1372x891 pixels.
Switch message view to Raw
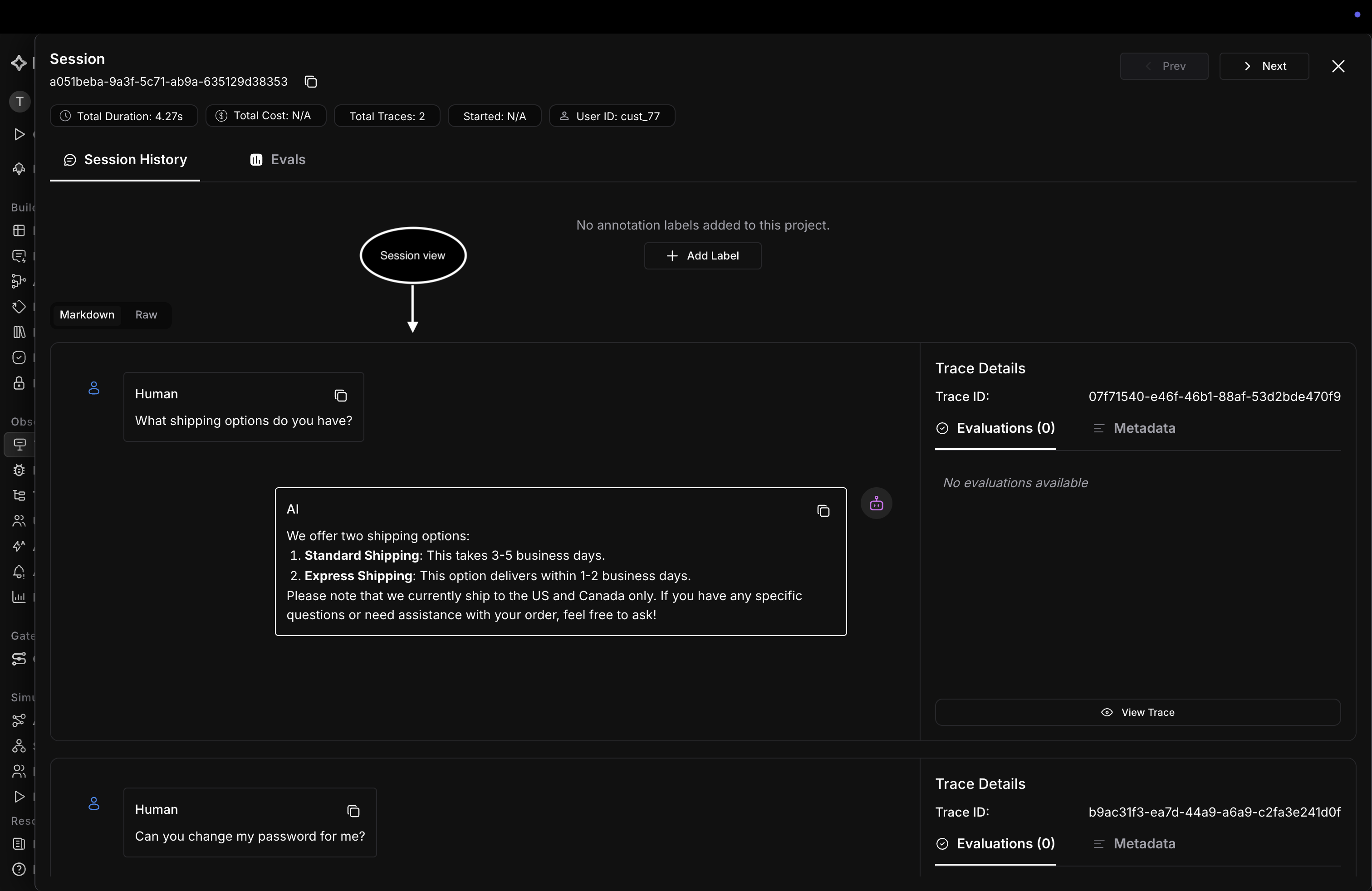click(146, 315)
